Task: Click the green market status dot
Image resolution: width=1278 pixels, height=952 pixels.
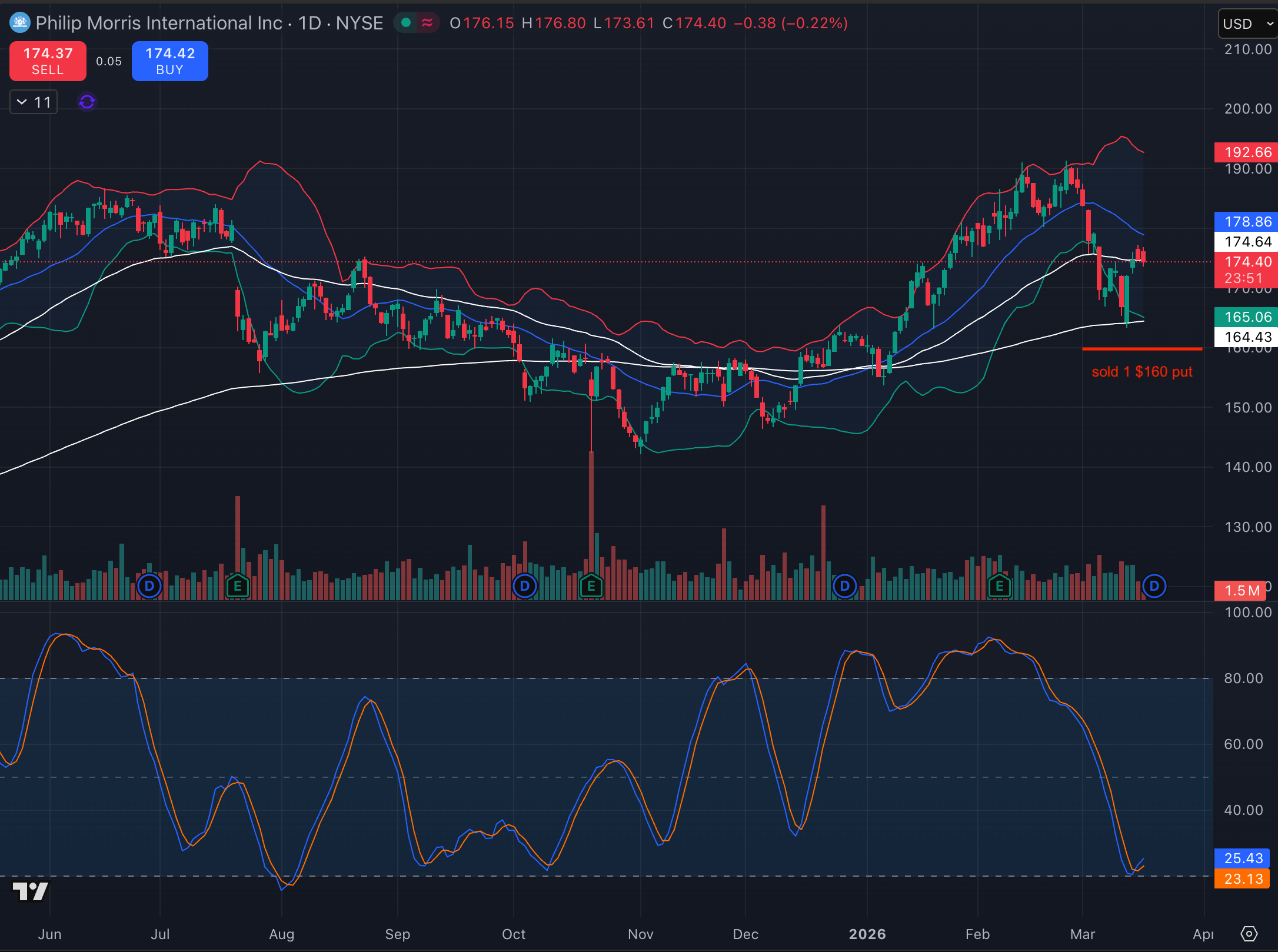Action: [405, 22]
